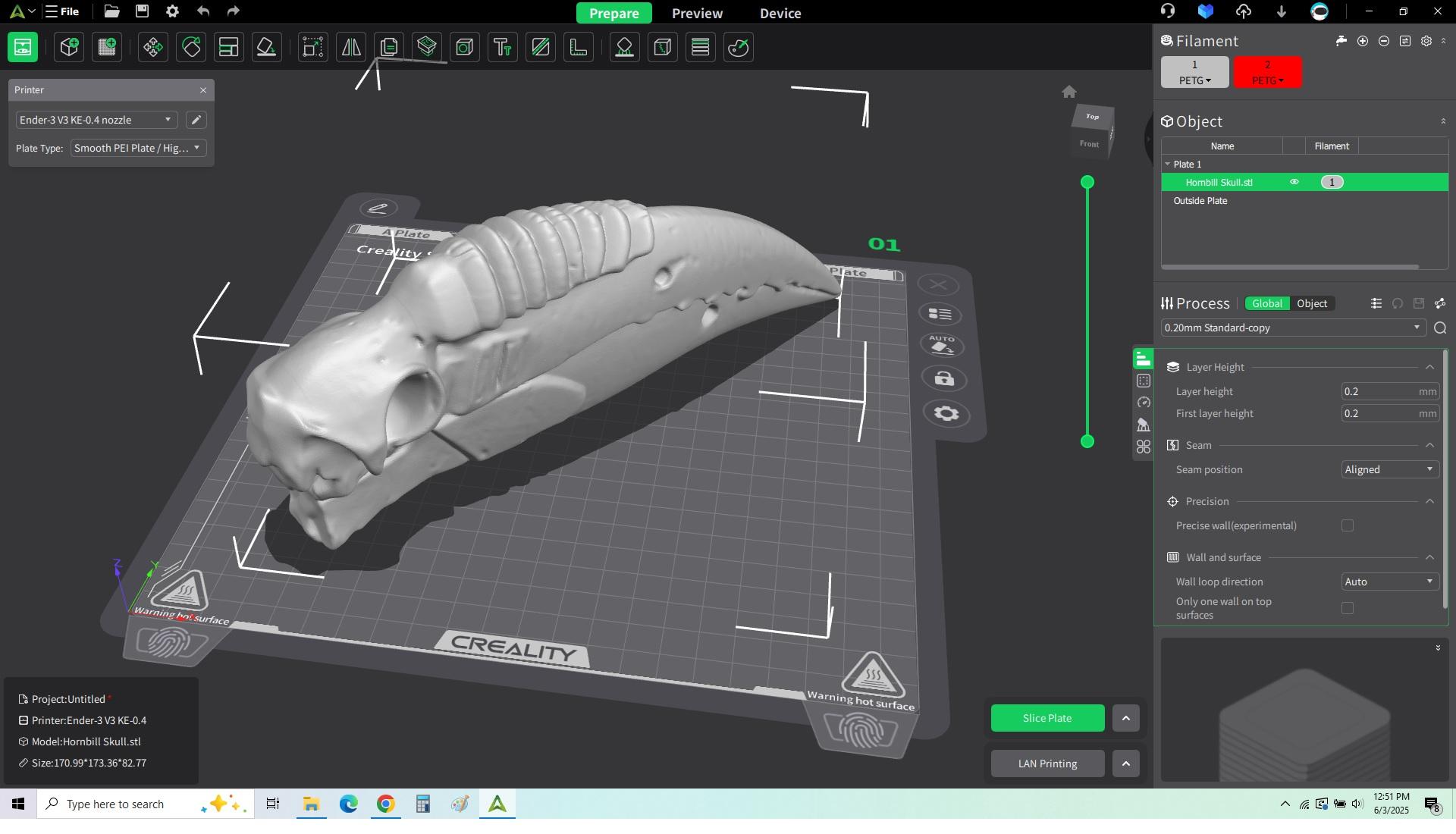The width and height of the screenshot is (1456, 834).
Task: Click the auto orient plate icon
Action: [942, 346]
